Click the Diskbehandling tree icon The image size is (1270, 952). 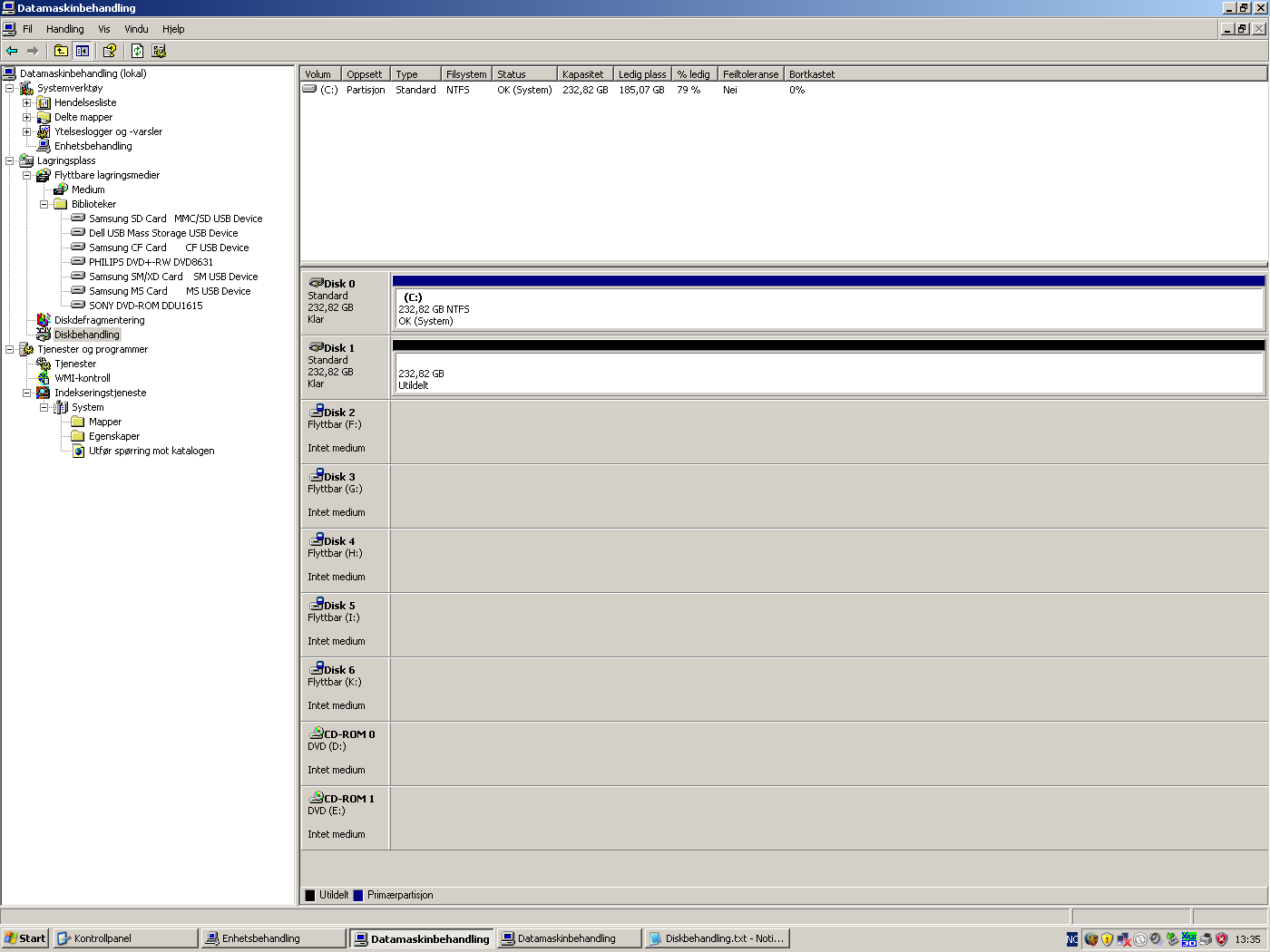point(44,335)
